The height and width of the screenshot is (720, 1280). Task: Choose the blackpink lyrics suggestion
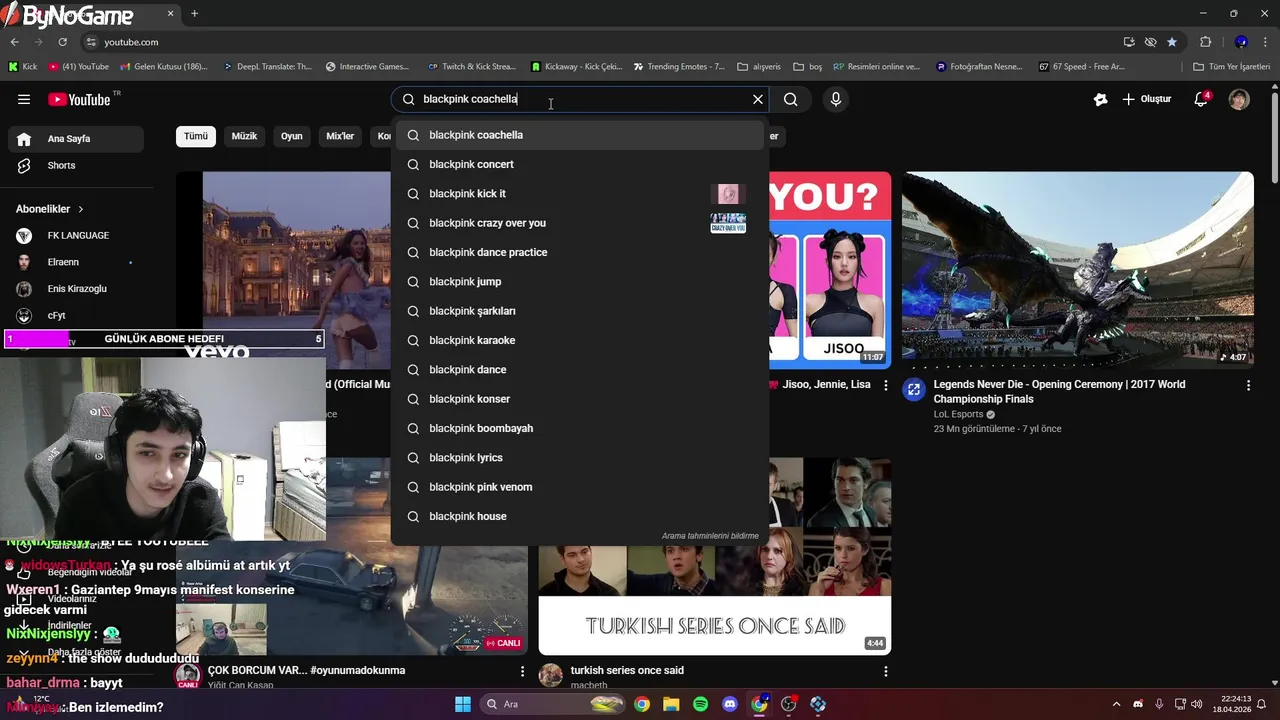pos(580,457)
